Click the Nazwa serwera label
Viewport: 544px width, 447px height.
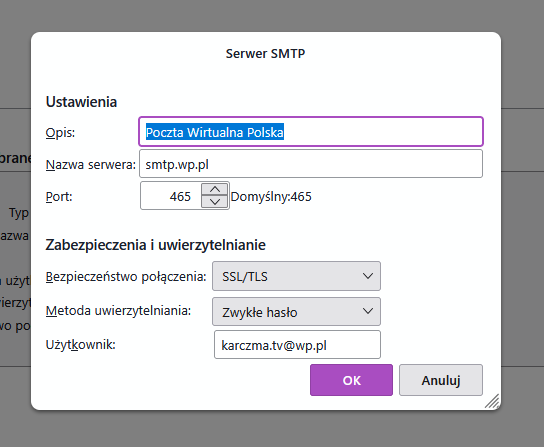(91, 165)
